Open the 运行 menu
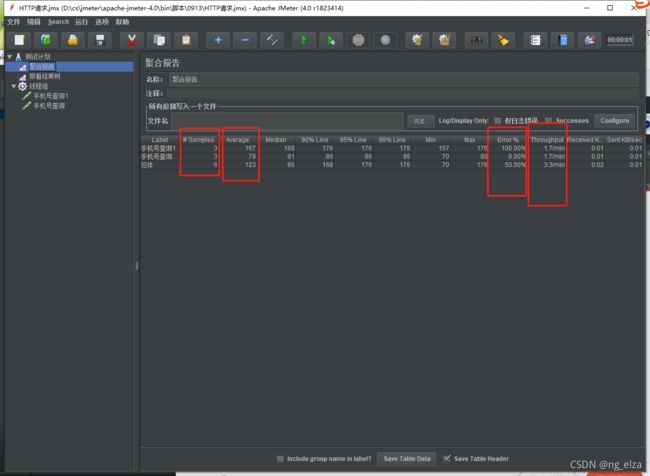The image size is (650, 476). click(81, 22)
